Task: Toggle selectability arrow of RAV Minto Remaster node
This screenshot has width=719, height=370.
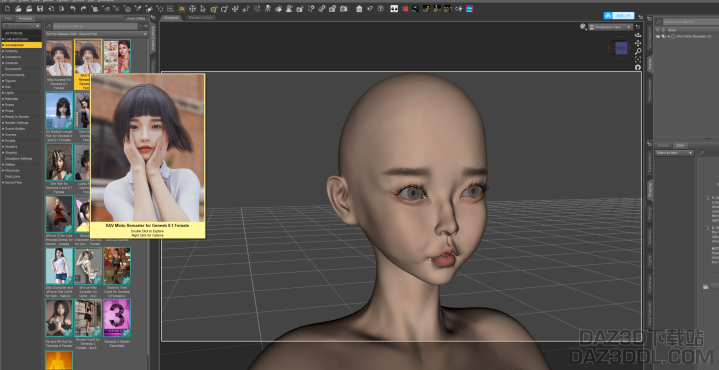Action: pos(664,36)
